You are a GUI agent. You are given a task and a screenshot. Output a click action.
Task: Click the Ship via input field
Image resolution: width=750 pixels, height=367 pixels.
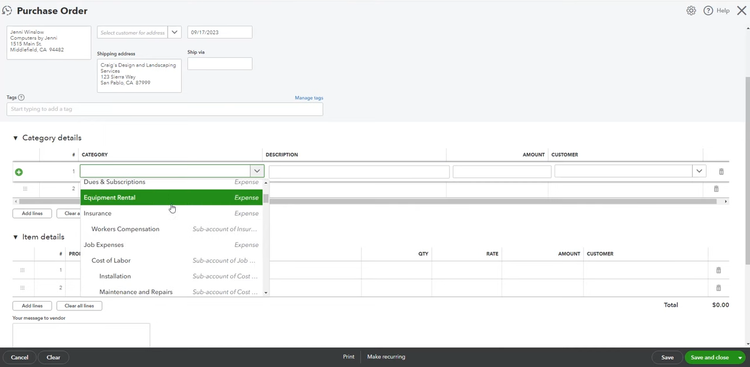(x=220, y=64)
